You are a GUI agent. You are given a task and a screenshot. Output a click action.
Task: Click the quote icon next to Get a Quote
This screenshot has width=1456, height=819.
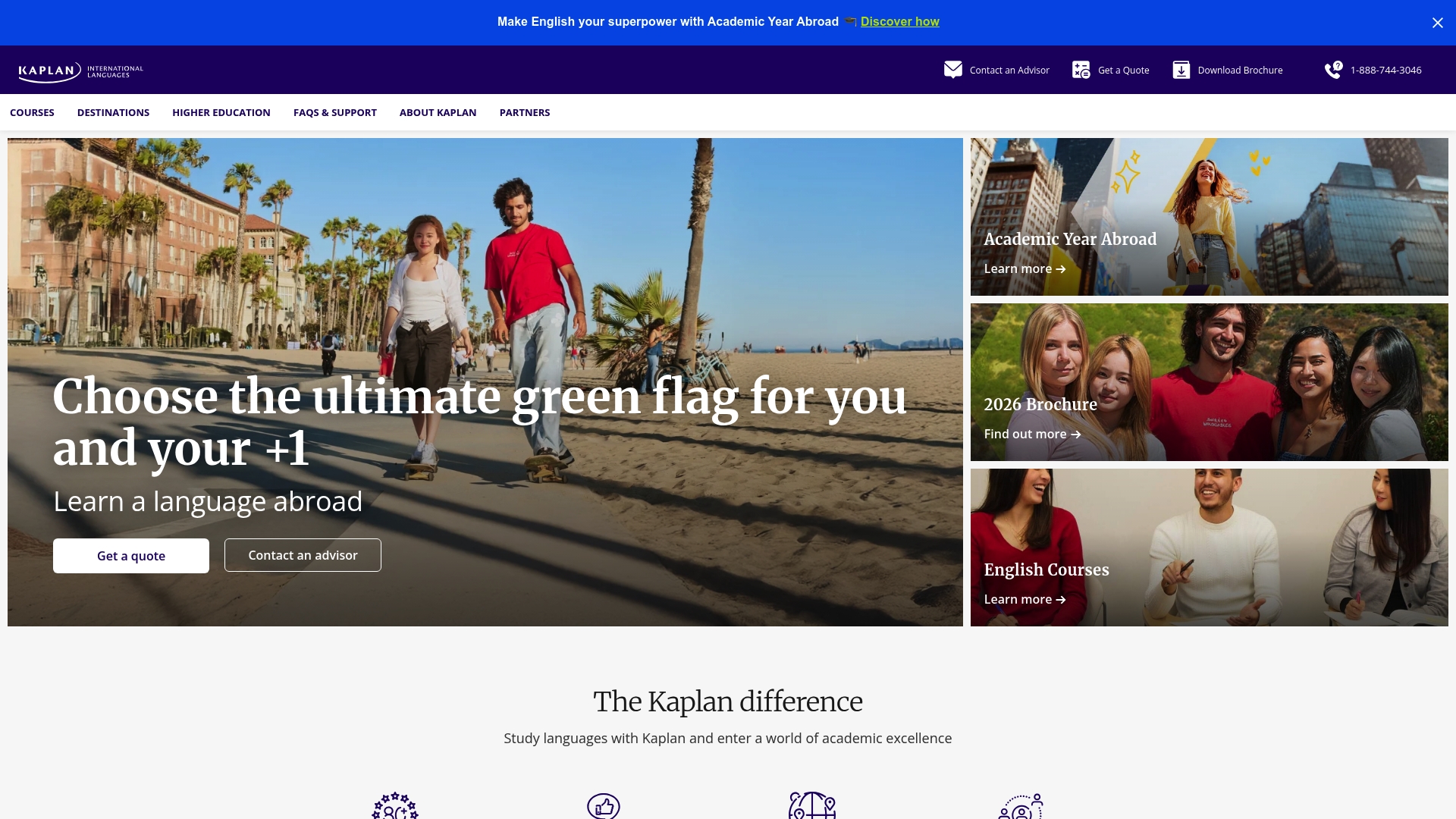(x=1080, y=69)
